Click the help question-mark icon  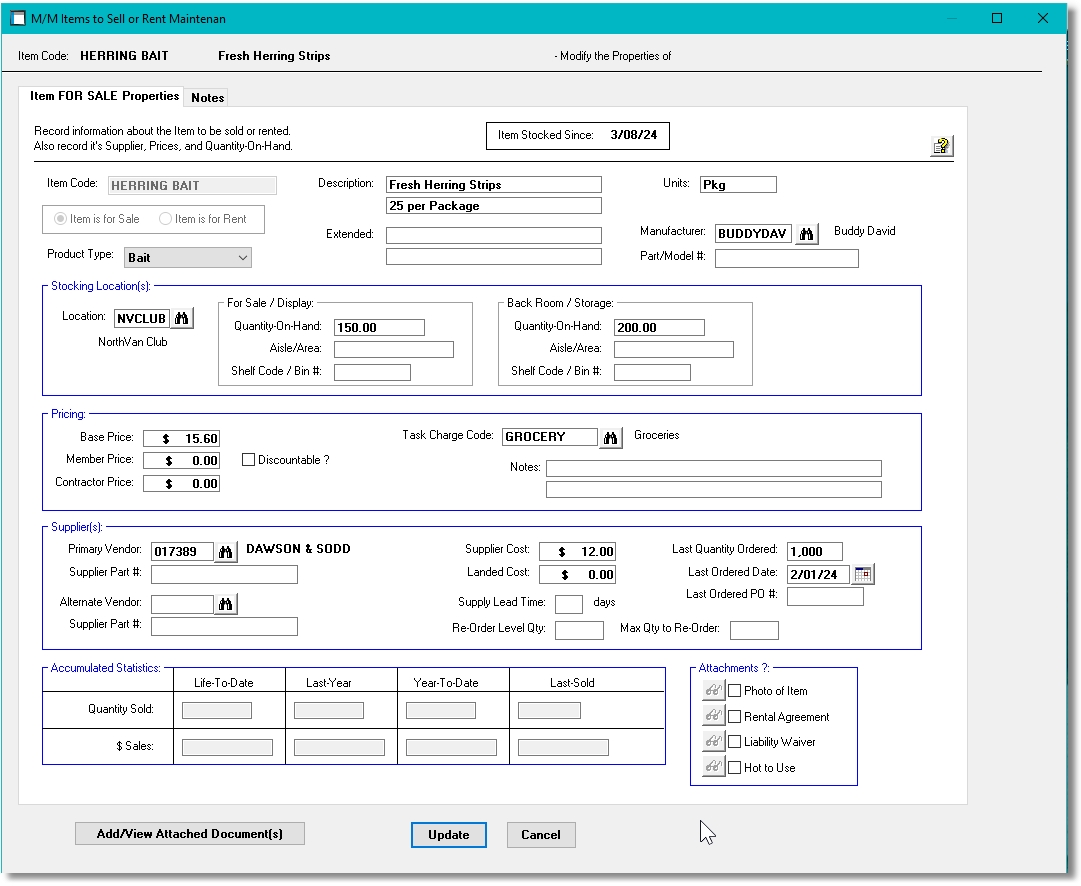pos(940,145)
